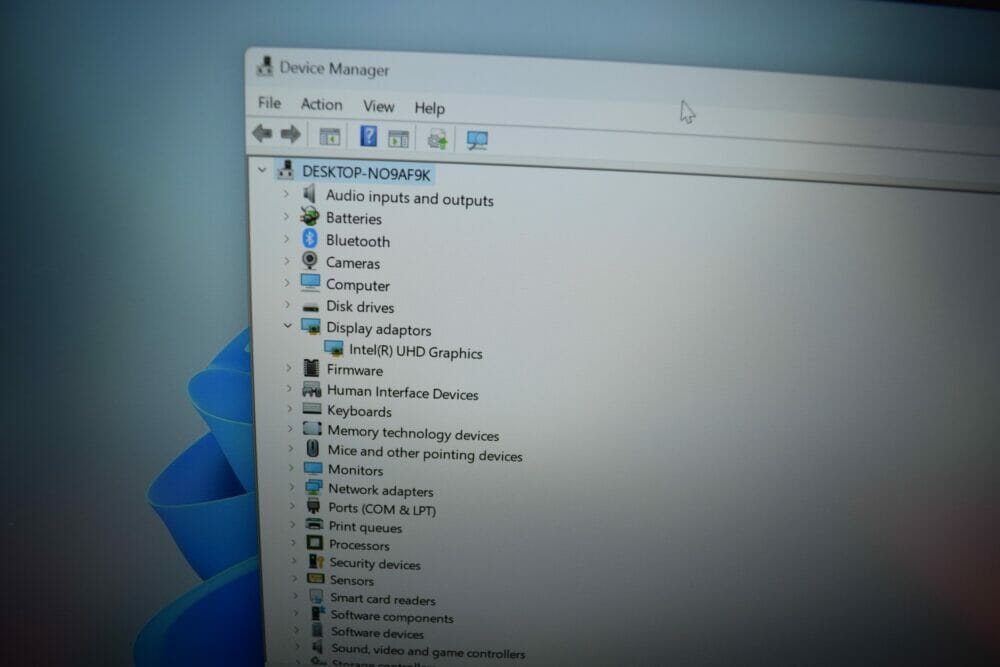Open the Help menu
Image resolution: width=1000 pixels, height=667 pixels.
point(429,108)
